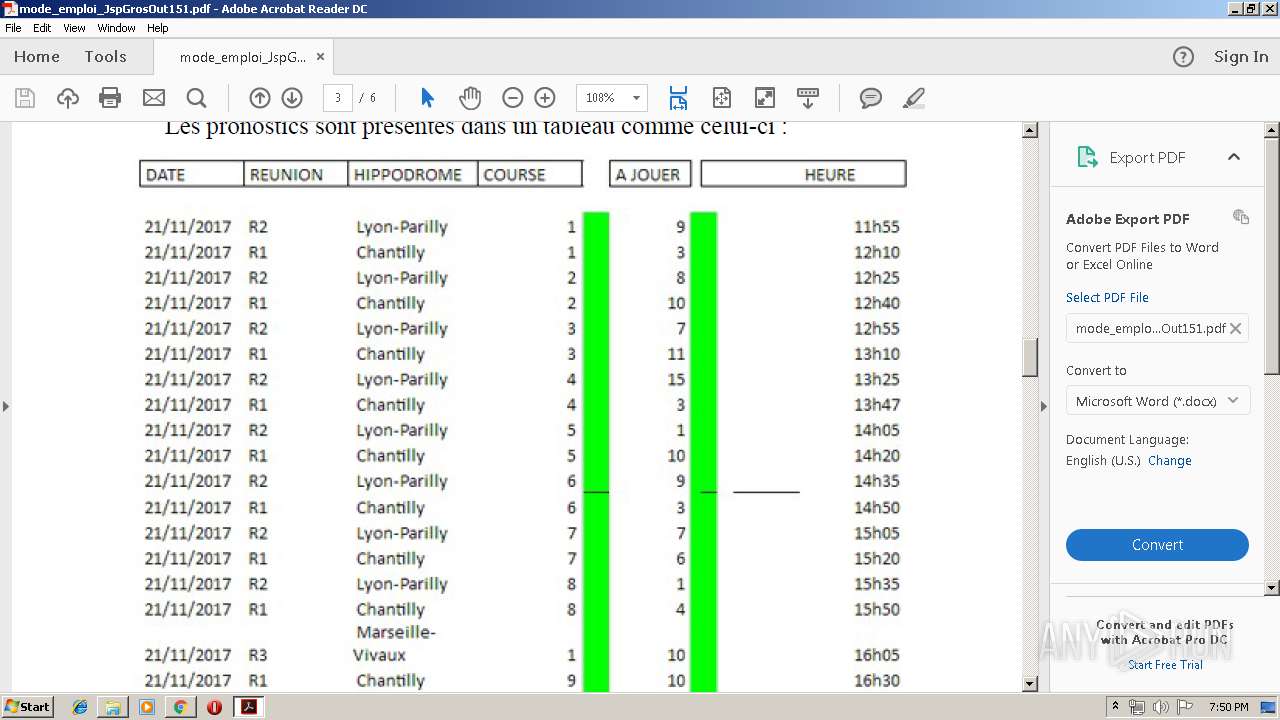The image size is (1280, 720).
Task: Collapse the Export PDF section chevron
Action: tap(1234, 157)
